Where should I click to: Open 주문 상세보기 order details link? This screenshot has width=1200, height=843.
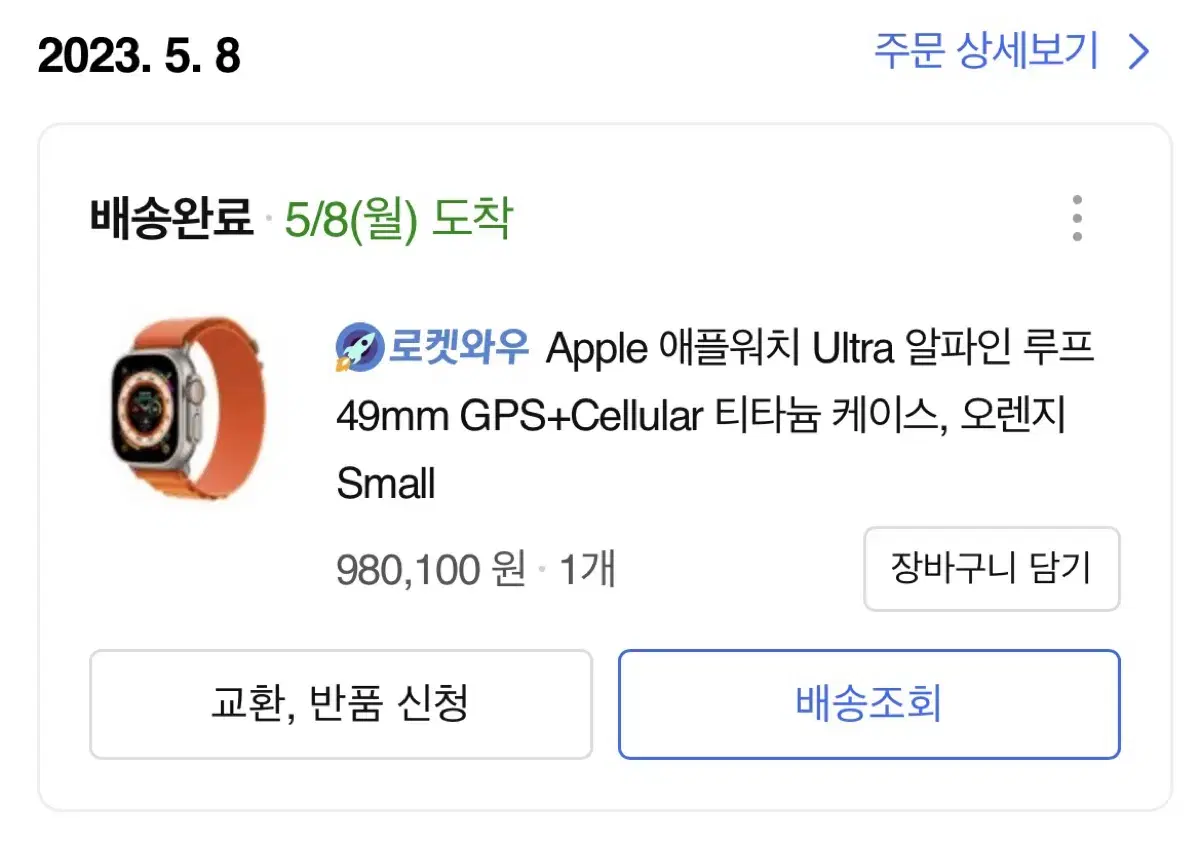(x=1013, y=51)
